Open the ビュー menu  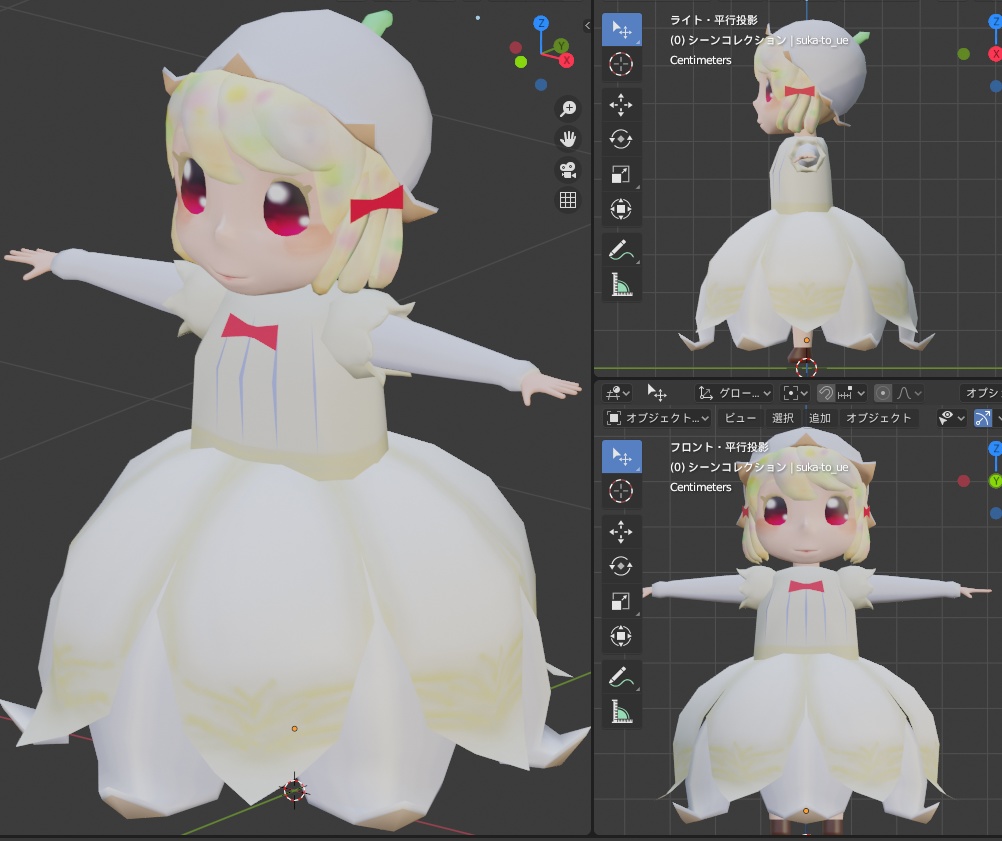click(x=739, y=418)
